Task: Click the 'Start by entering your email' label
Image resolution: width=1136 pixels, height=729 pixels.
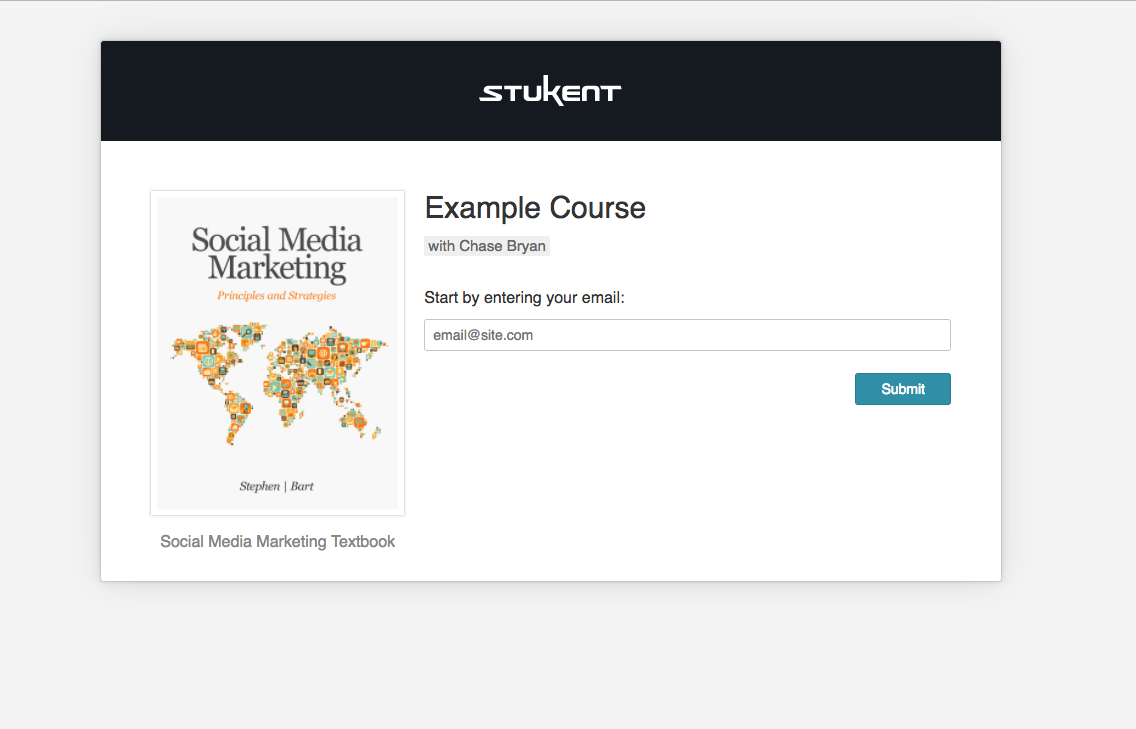Action: coord(524,297)
